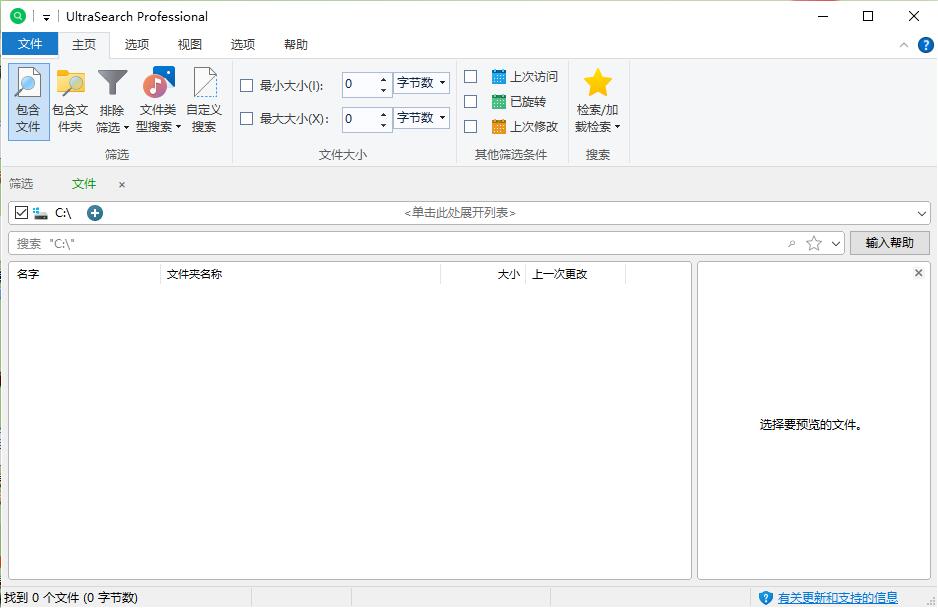Screen dimensions: 938x608
Task: Click the 上次修改 orange calendar icon
Action: 498,126
